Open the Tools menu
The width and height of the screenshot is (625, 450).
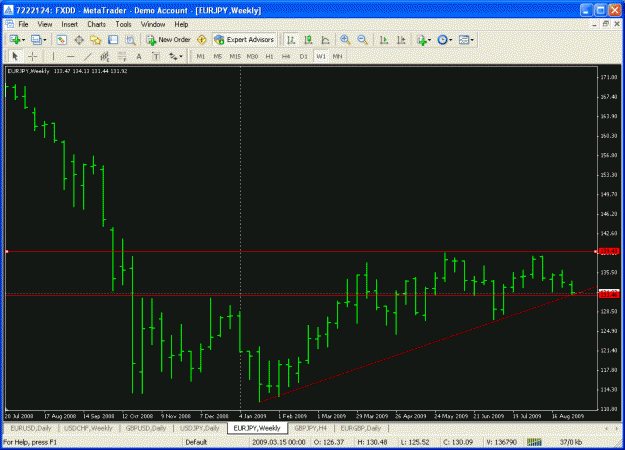[123, 24]
